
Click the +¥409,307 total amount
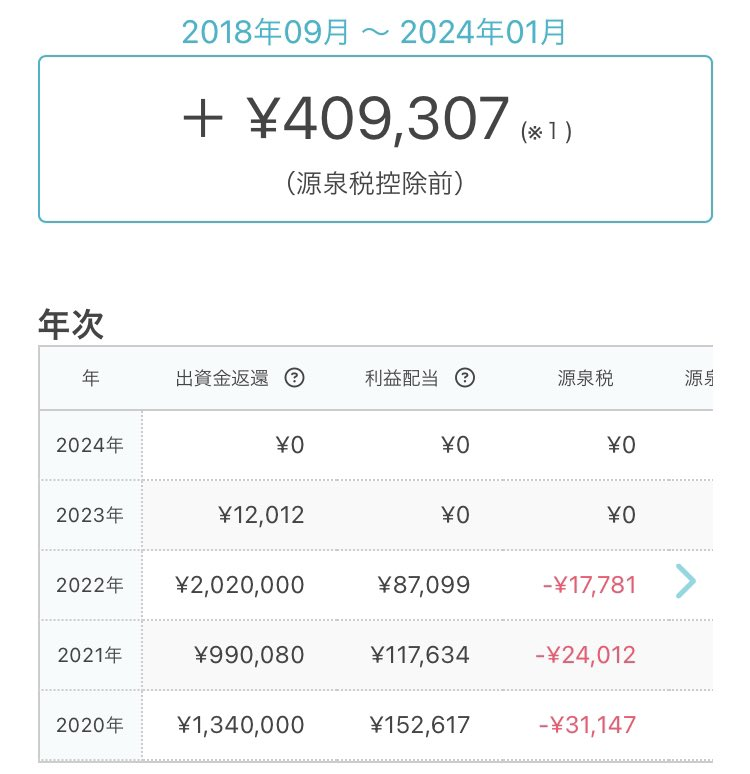[346, 118]
